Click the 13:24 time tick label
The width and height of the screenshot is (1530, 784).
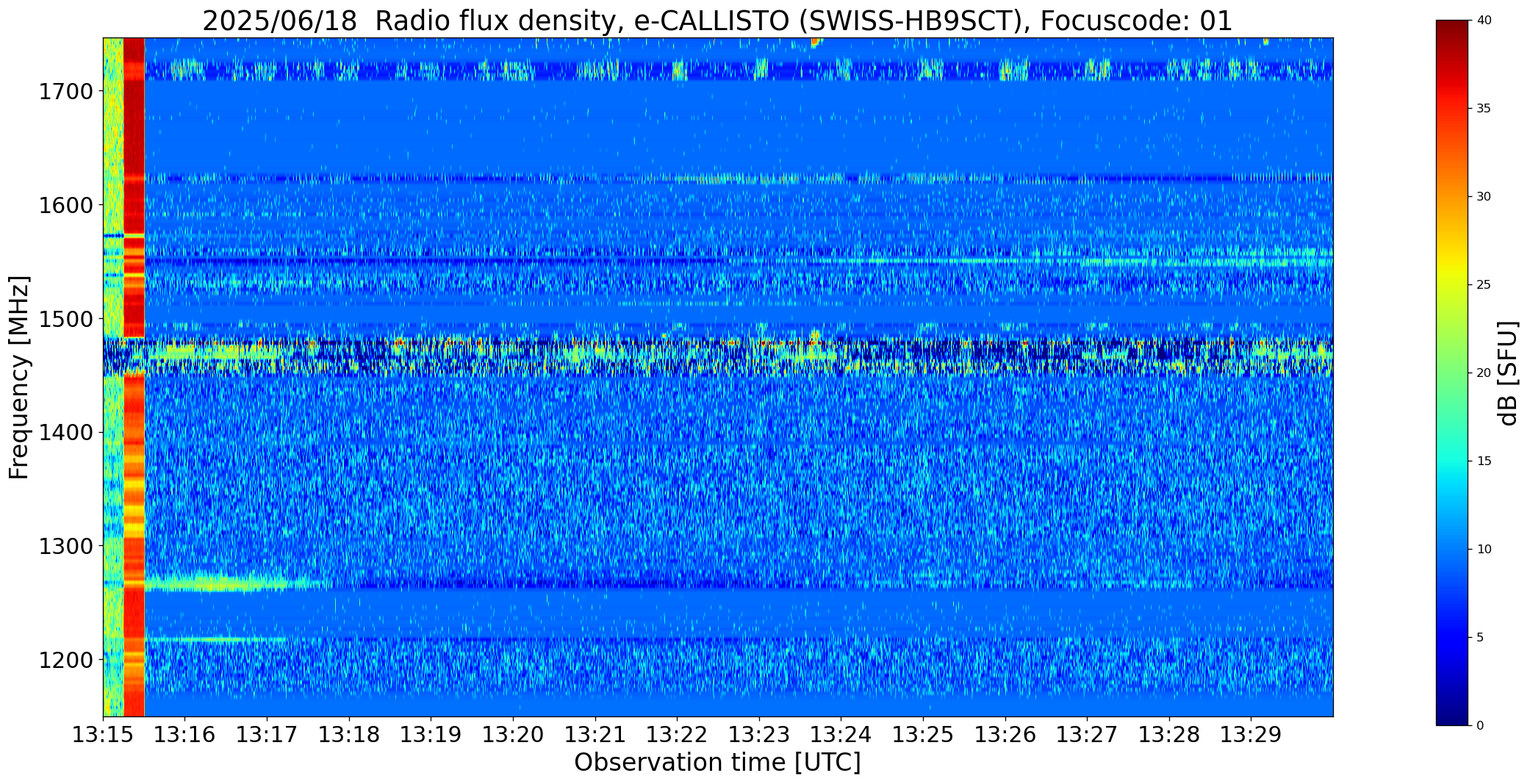click(x=841, y=735)
